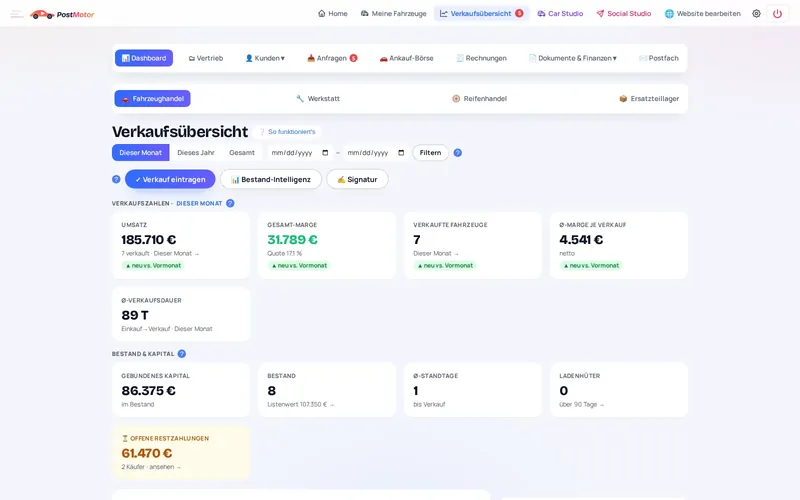Click Quote 17.1 % text

(285, 254)
